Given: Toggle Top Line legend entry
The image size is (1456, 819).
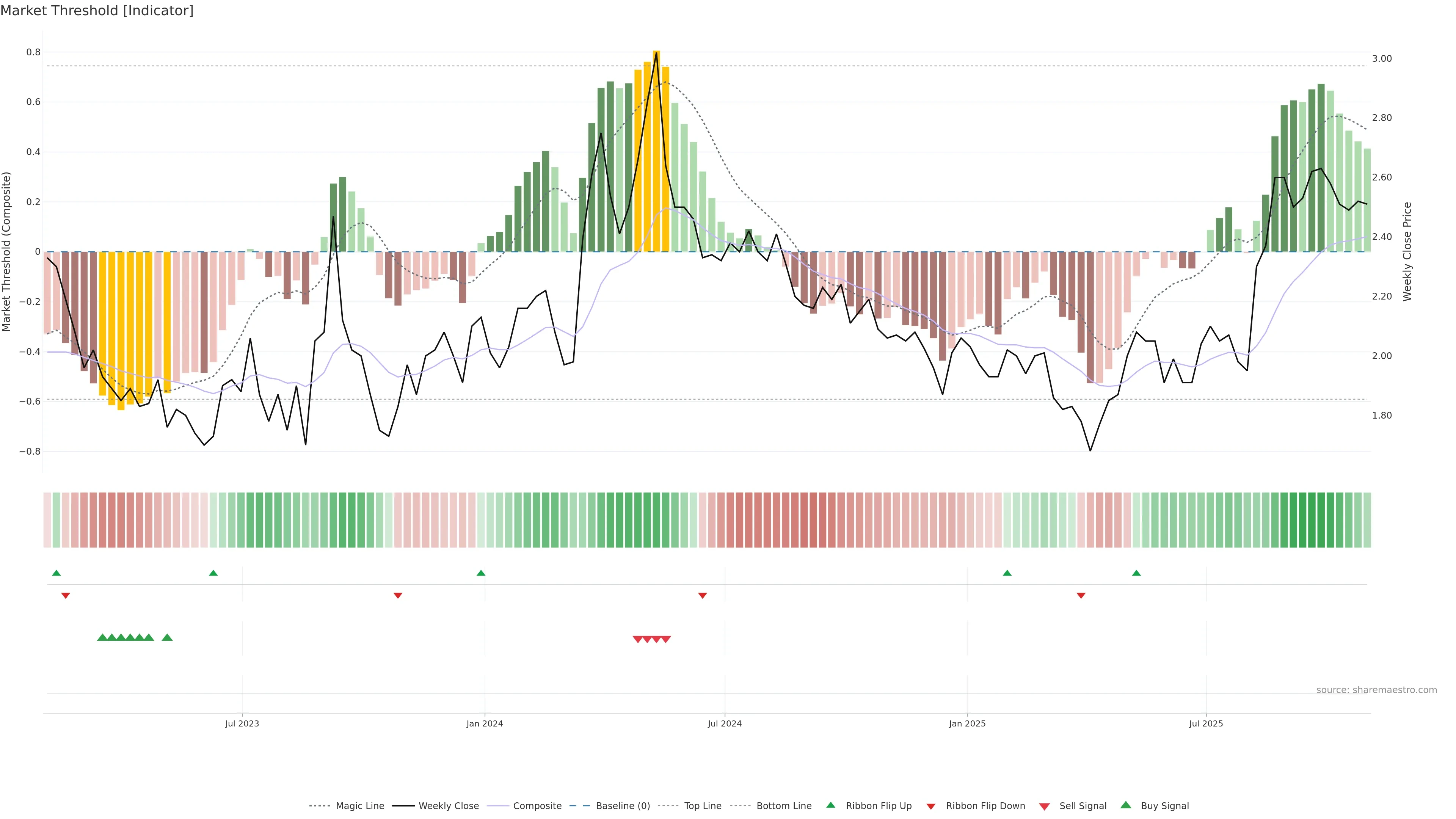Looking at the screenshot, I should (x=703, y=806).
